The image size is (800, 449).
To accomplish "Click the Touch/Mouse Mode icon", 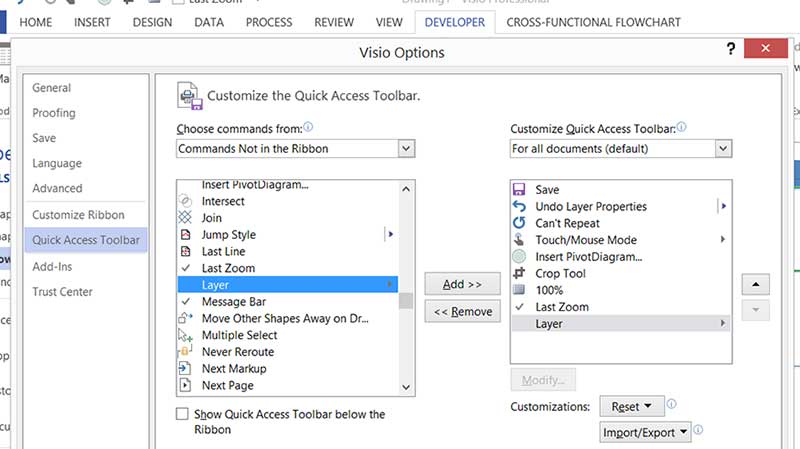I will pyautogui.click(x=519, y=240).
